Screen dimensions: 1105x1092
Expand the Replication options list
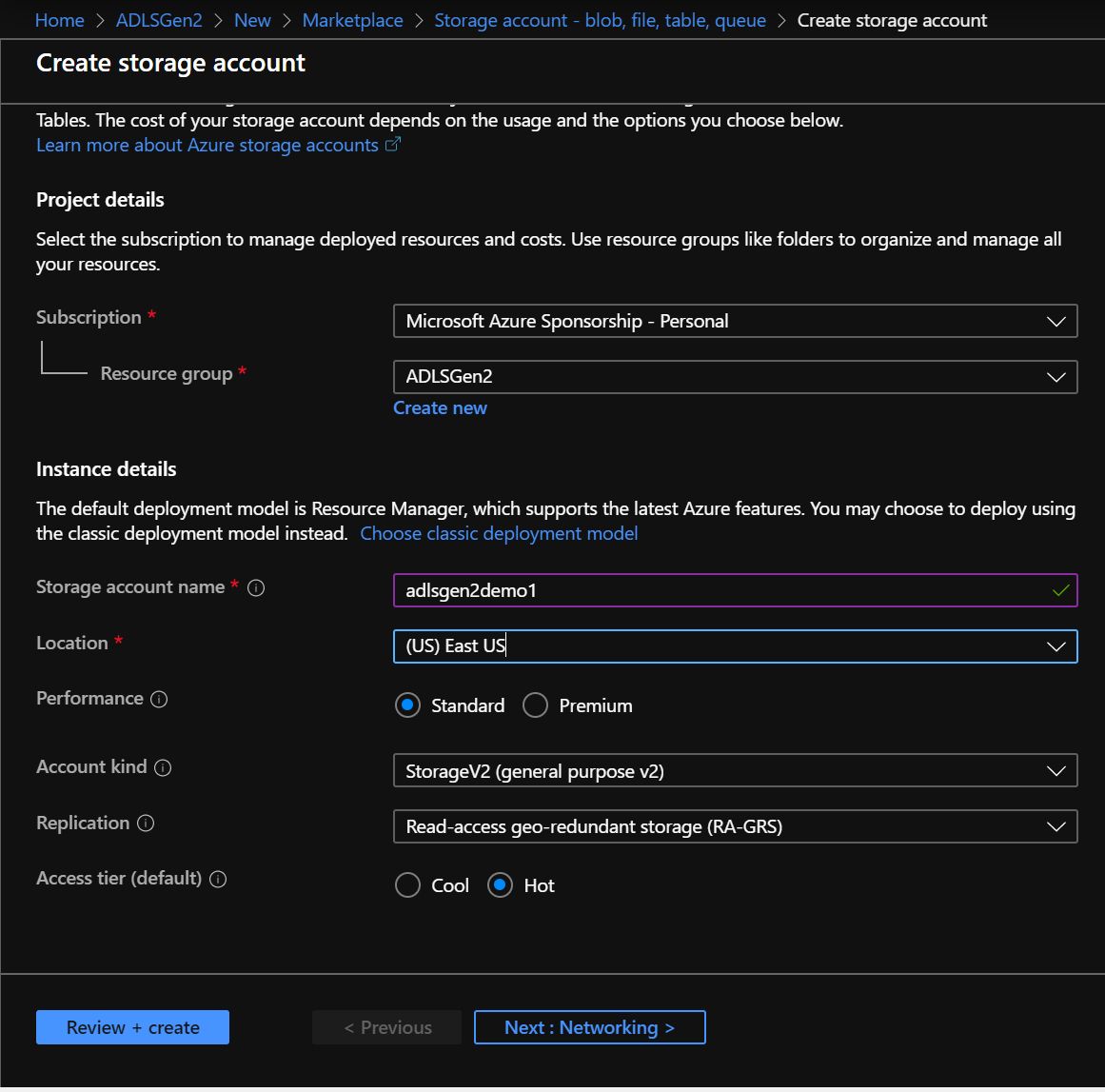(x=1056, y=826)
